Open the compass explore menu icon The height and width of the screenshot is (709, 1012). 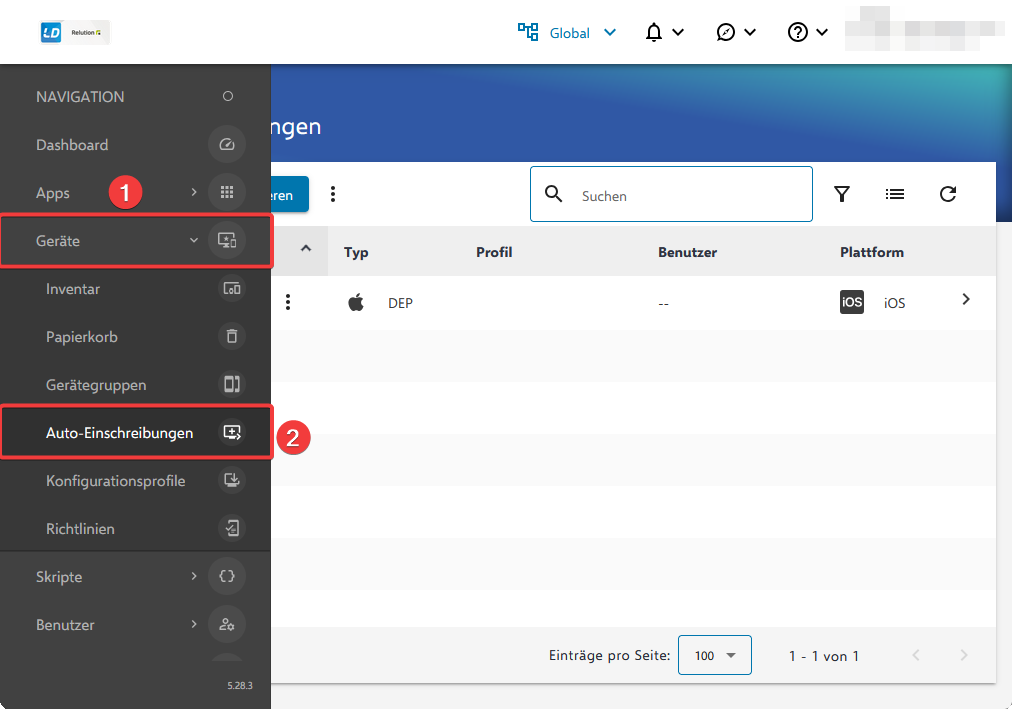pyautogui.click(x=725, y=32)
